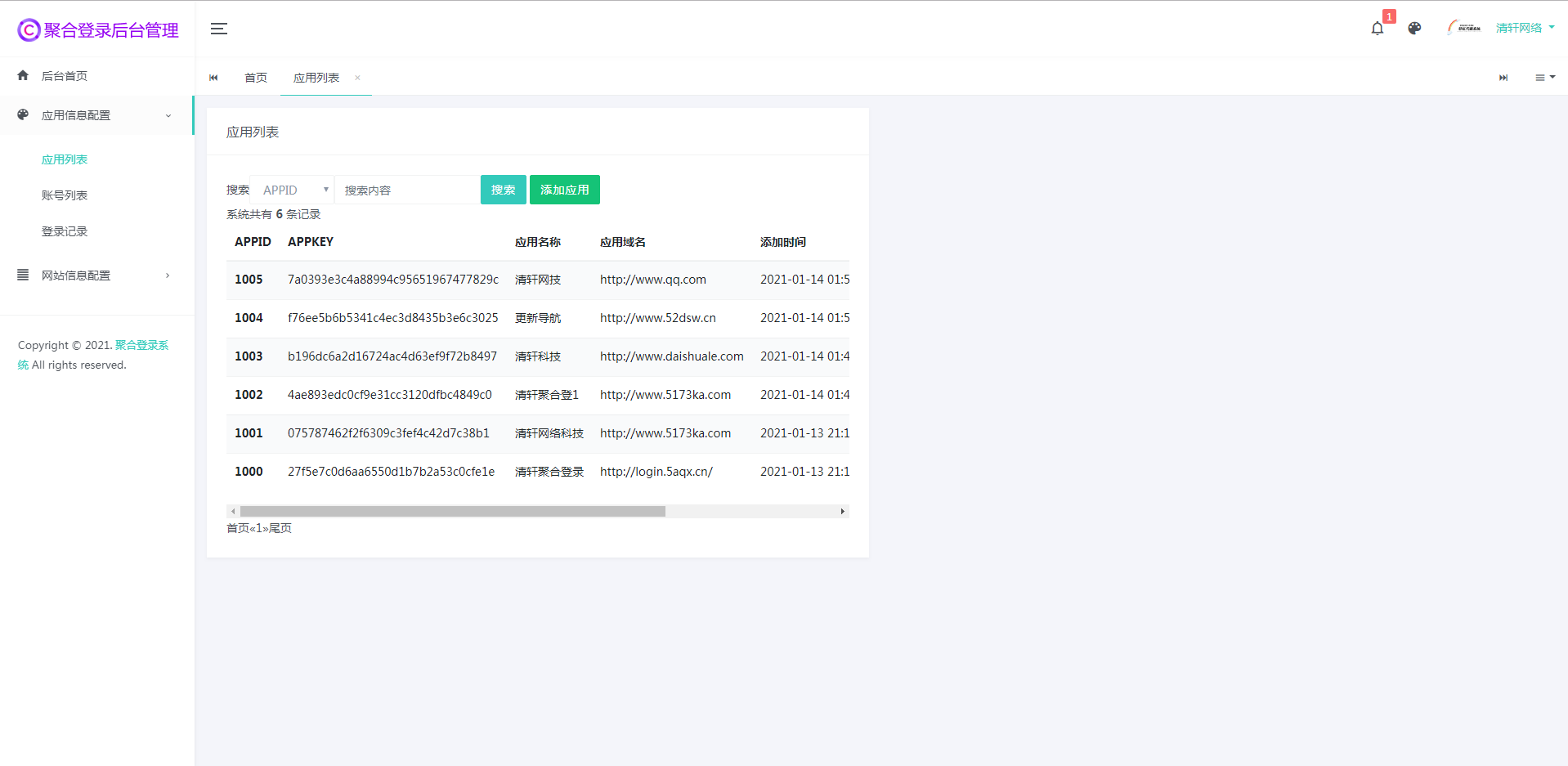This screenshot has width=1568, height=766.
Task: Toggle sidebar with hamburger menu icon
Action: 219,29
